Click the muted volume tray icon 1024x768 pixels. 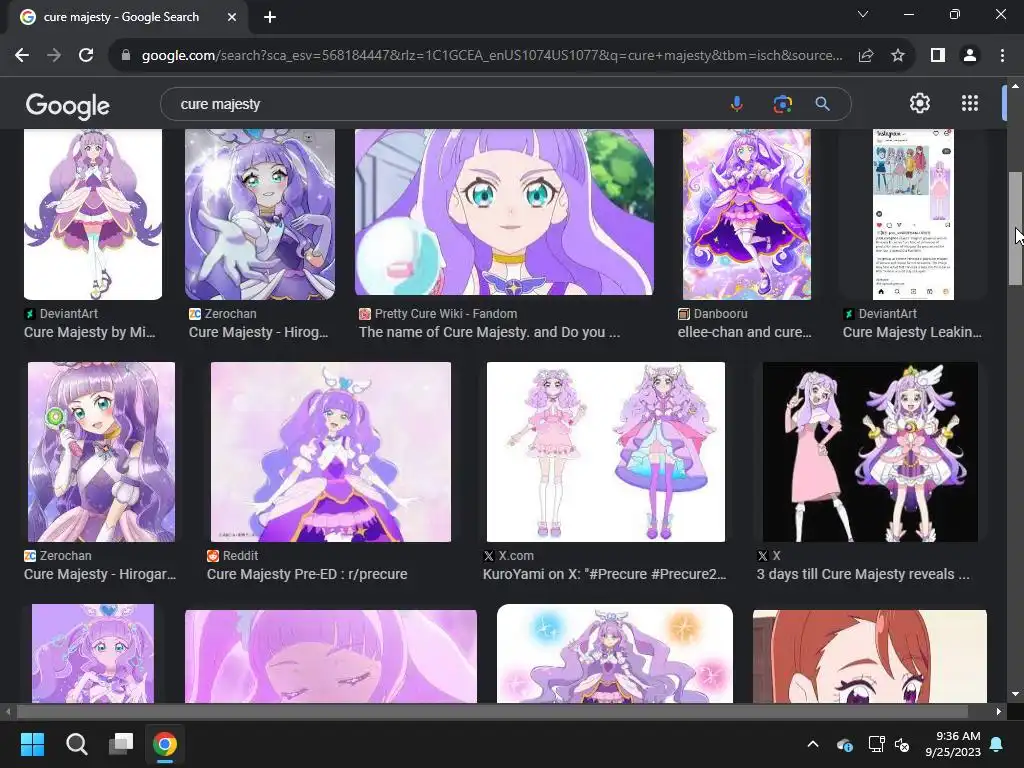pos(902,744)
